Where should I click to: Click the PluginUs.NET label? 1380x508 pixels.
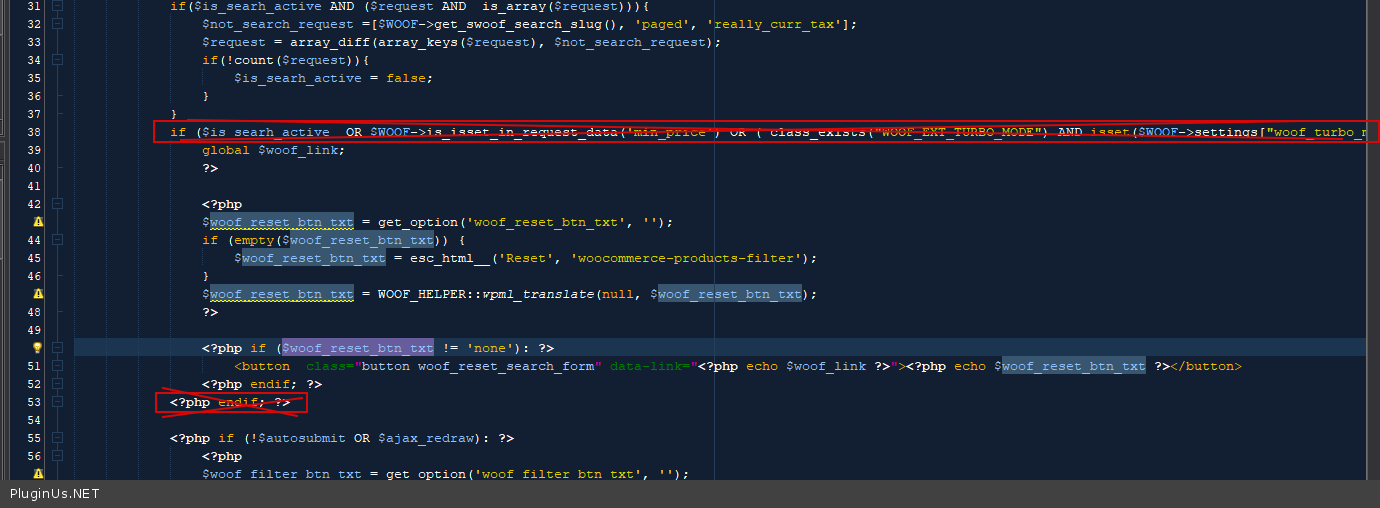click(54, 494)
